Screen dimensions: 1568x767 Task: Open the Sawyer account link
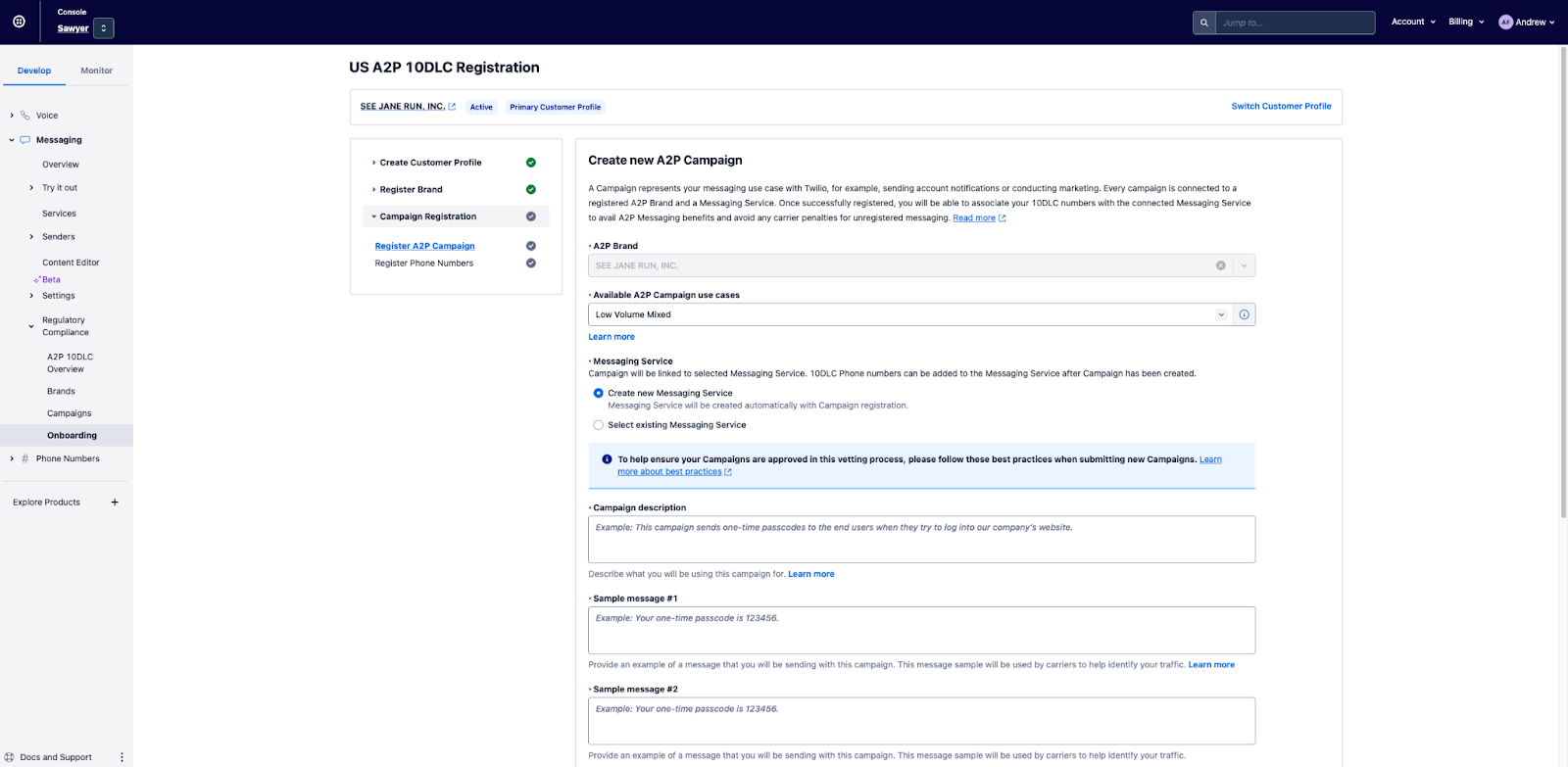click(x=73, y=28)
